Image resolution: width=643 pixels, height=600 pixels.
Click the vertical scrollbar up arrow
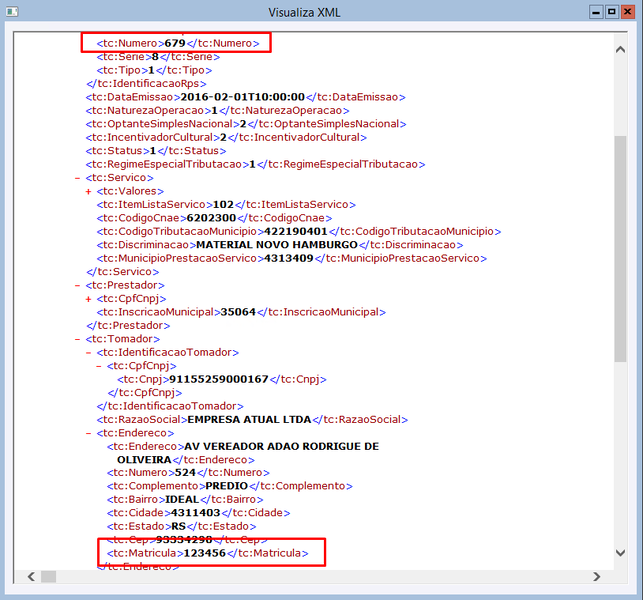pyautogui.click(x=620, y=50)
